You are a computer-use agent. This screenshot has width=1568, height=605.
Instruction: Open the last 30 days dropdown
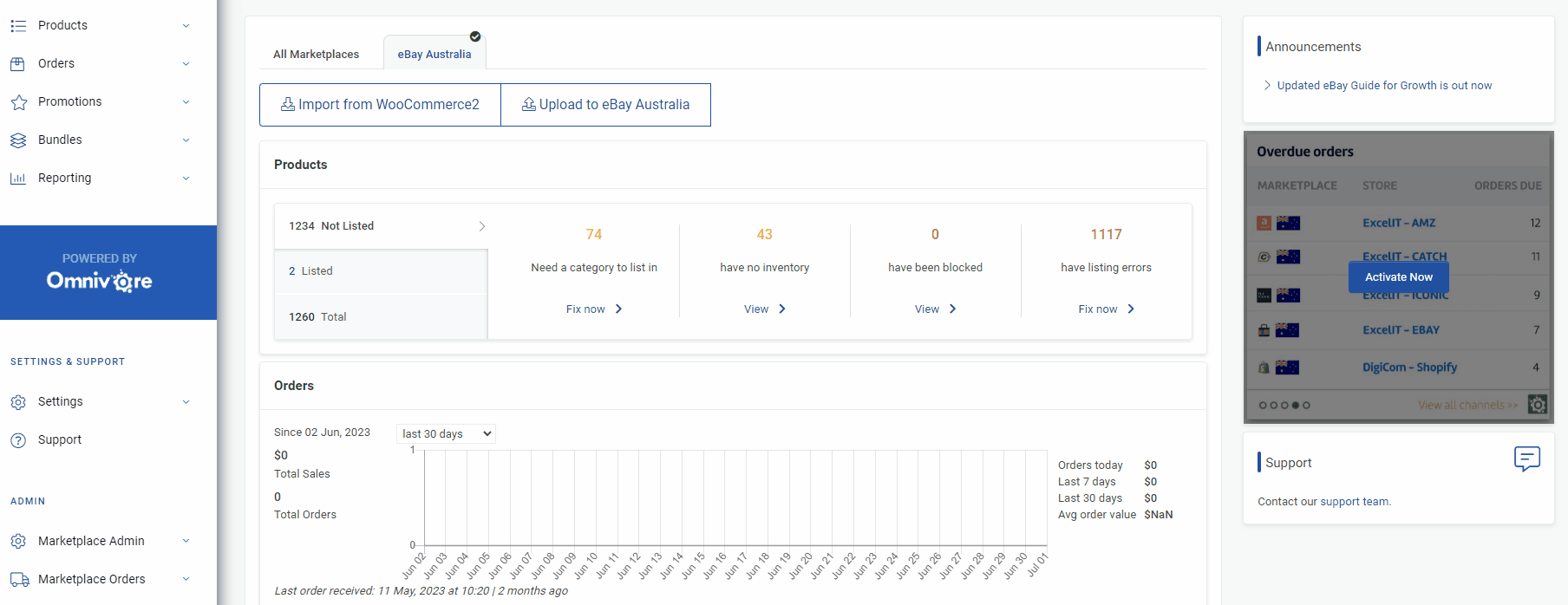[446, 433]
